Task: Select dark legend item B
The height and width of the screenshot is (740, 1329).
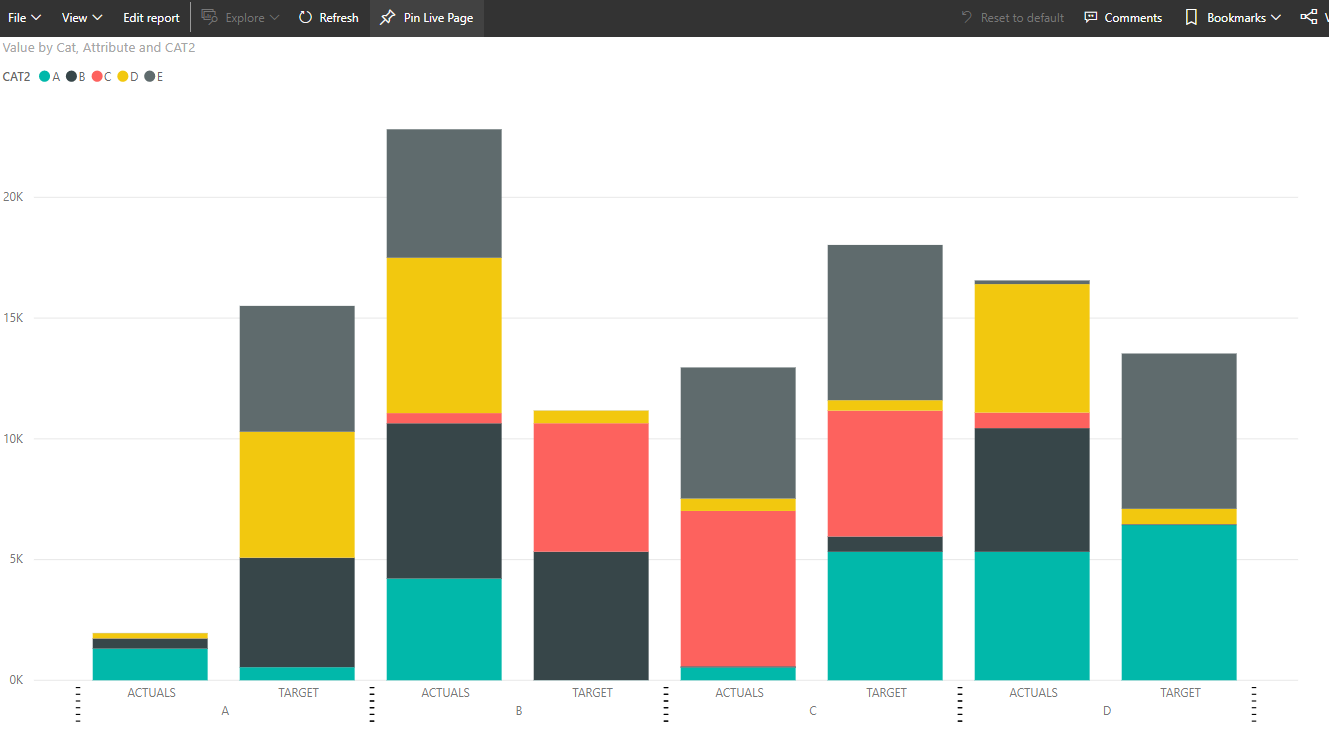Action: point(76,77)
